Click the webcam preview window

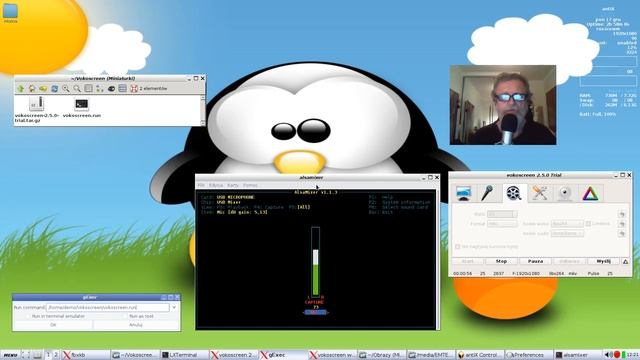(503, 105)
